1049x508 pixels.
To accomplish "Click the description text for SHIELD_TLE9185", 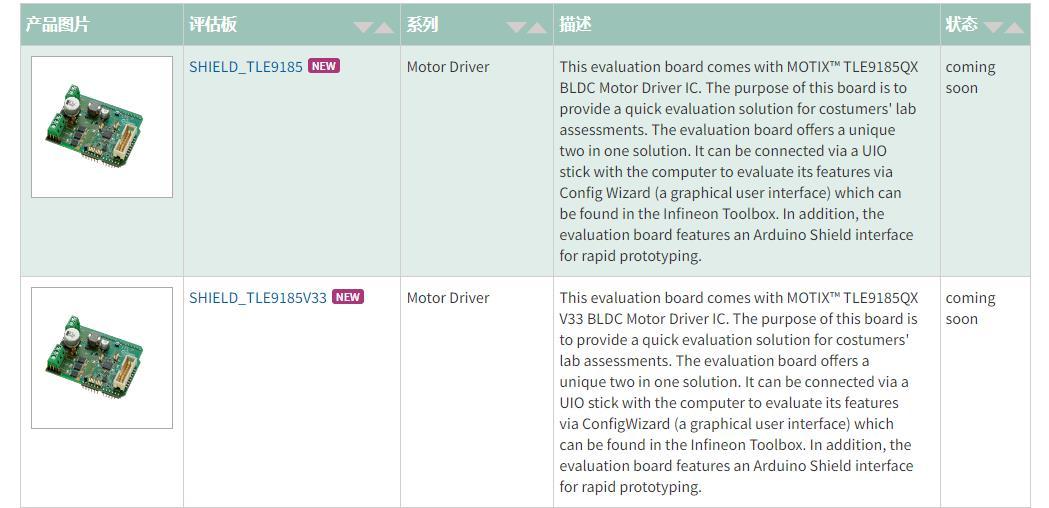I will [x=738, y=161].
